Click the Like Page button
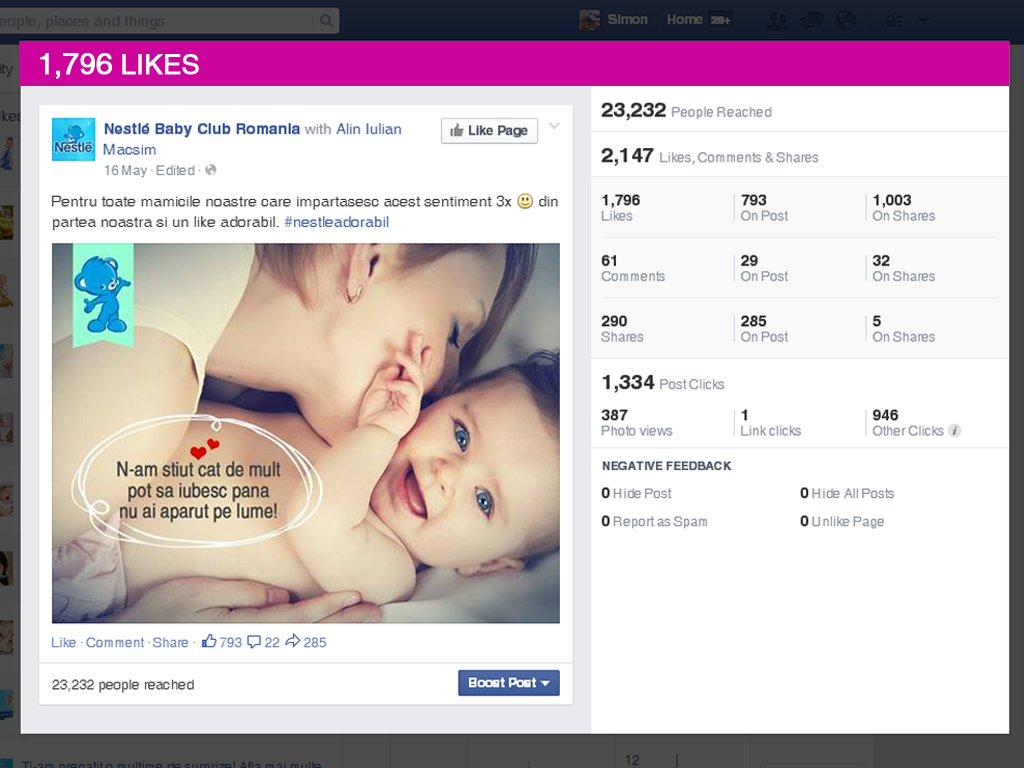 (489, 131)
